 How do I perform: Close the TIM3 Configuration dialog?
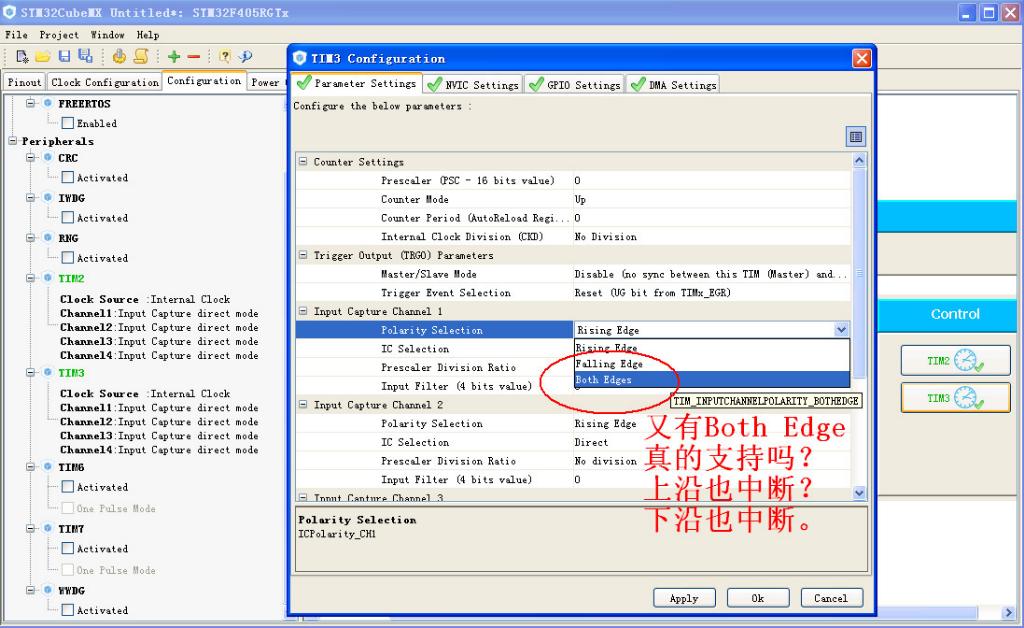tap(861, 58)
